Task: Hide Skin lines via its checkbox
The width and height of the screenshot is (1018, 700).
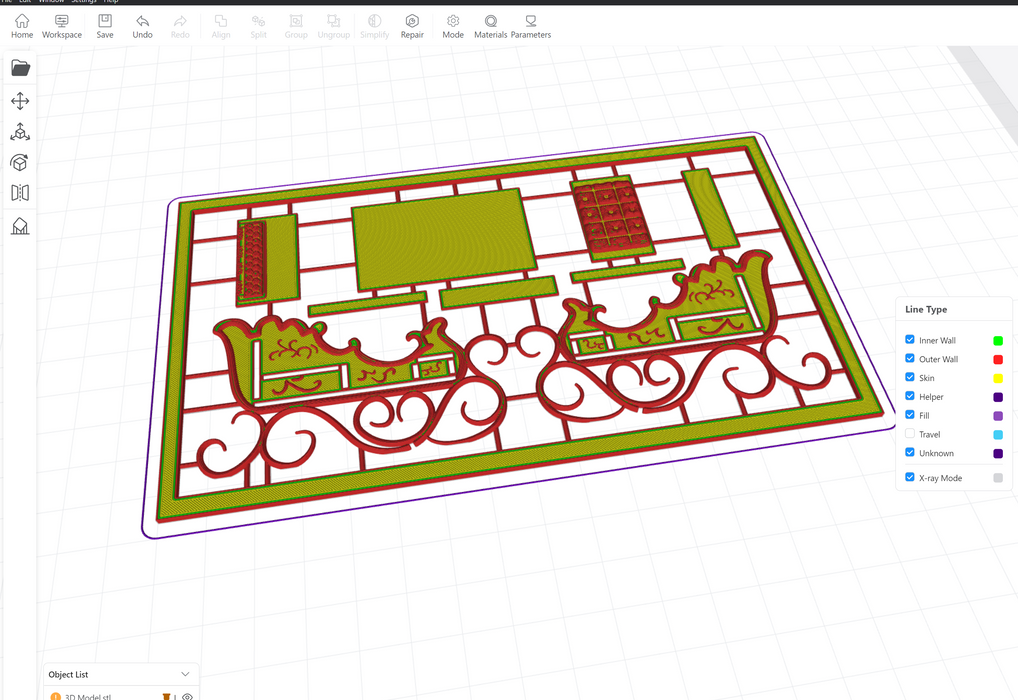Action: [910, 378]
